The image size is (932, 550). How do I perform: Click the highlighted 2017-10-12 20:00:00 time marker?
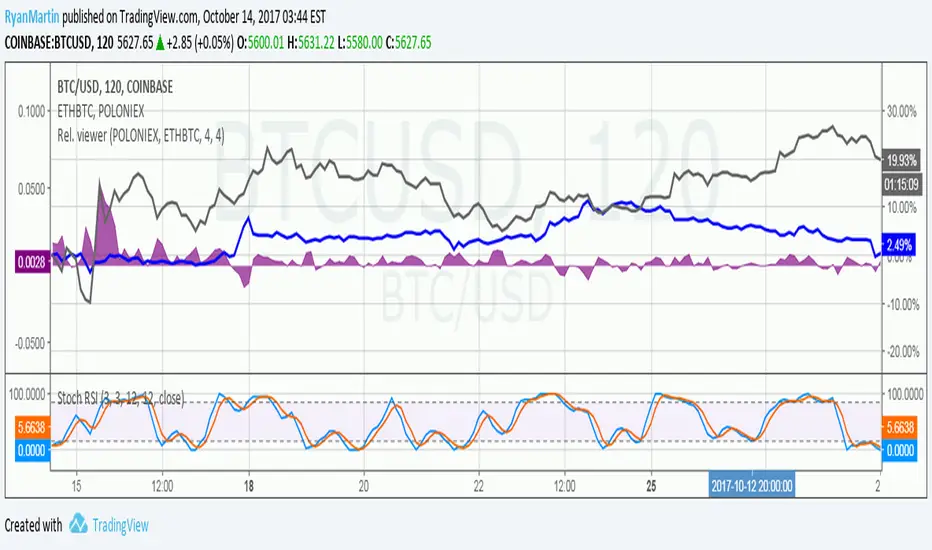[752, 486]
